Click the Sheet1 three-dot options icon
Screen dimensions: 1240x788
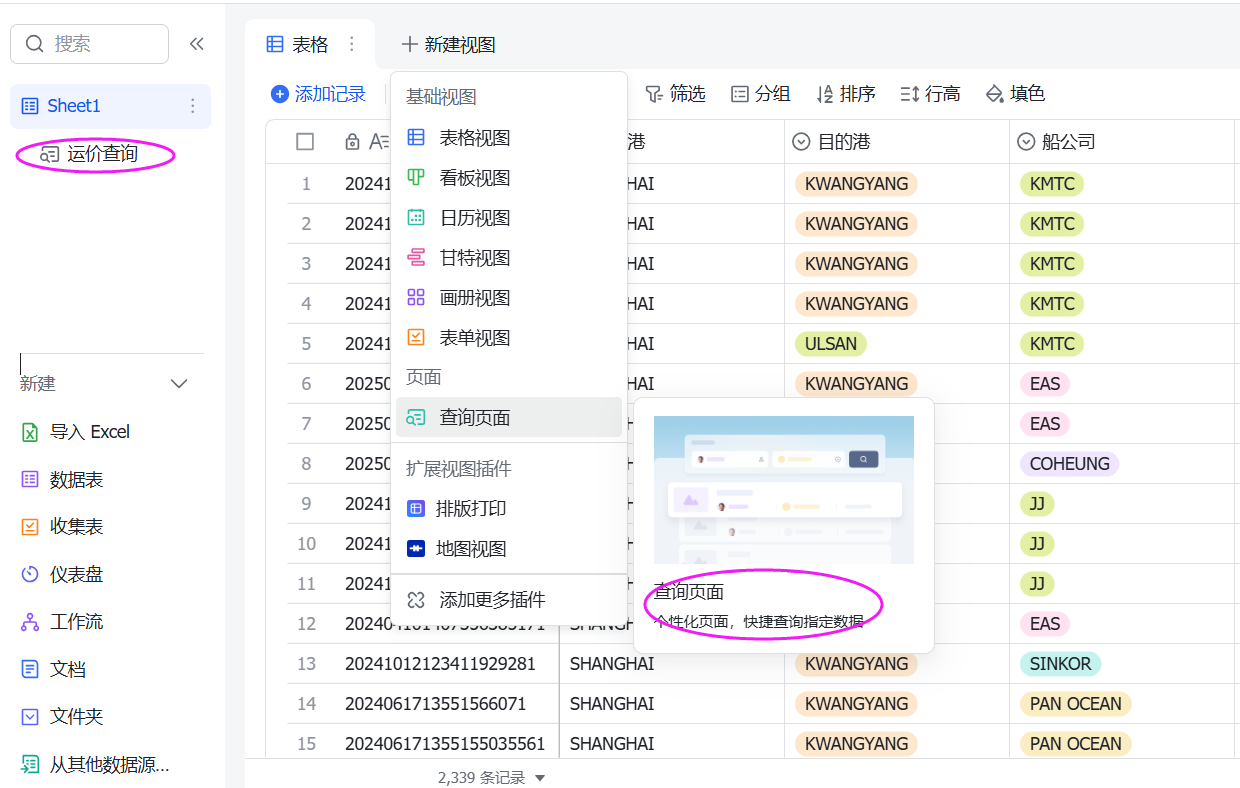[193, 106]
